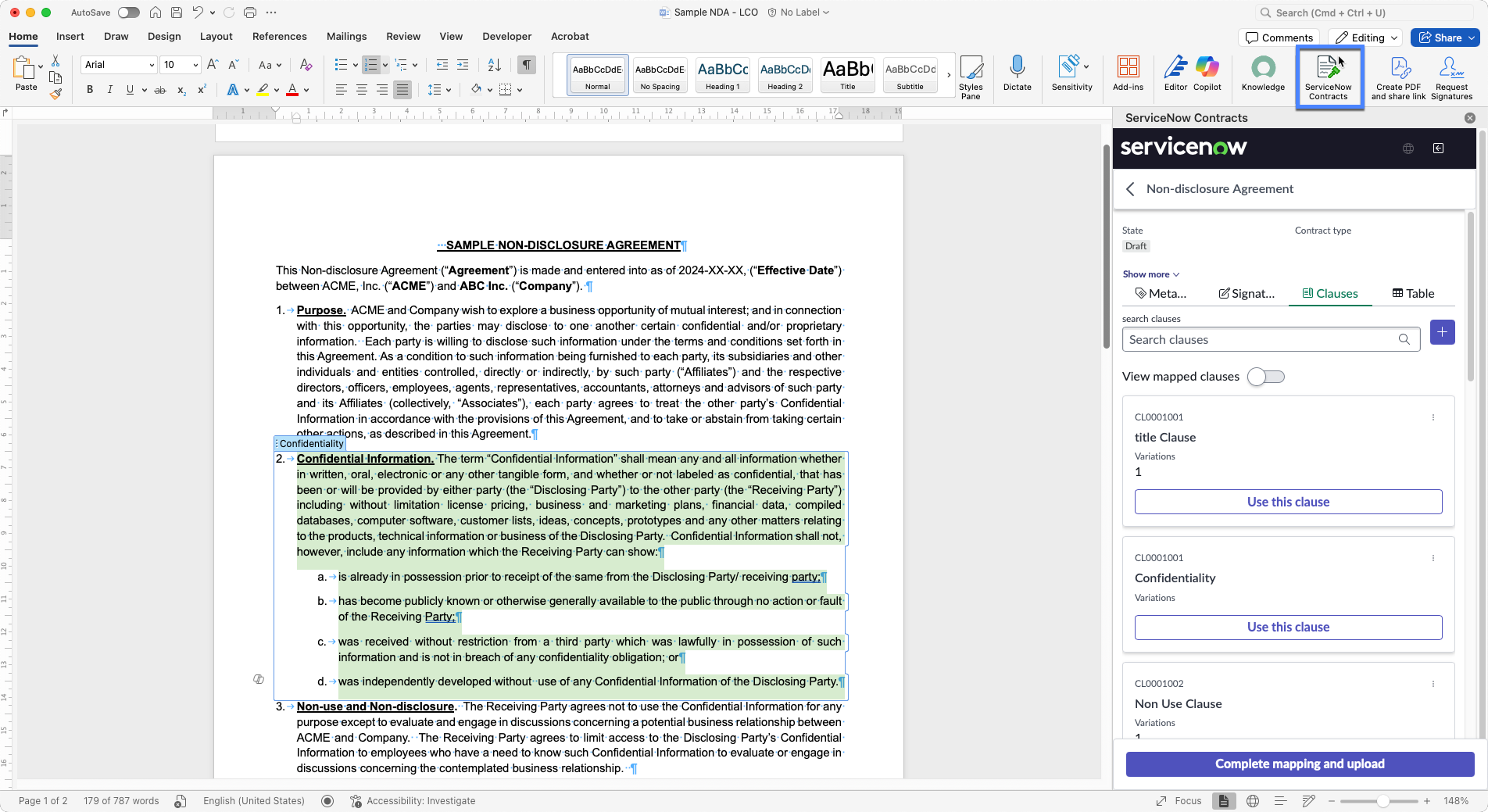Justify the paragraph text
This screenshot has height=812, width=1488.
(402, 90)
